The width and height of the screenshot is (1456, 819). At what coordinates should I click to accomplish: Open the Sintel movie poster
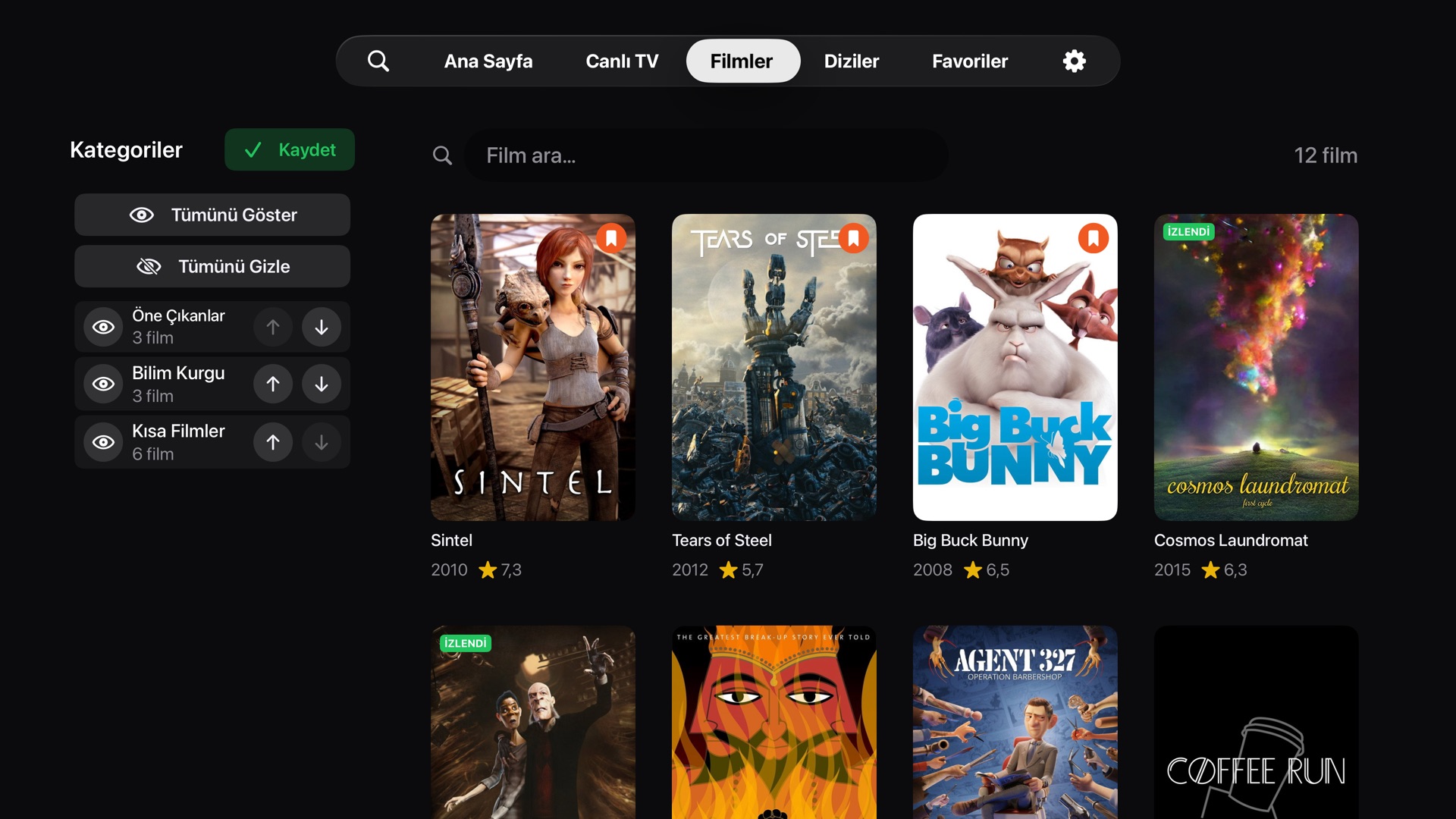(533, 367)
